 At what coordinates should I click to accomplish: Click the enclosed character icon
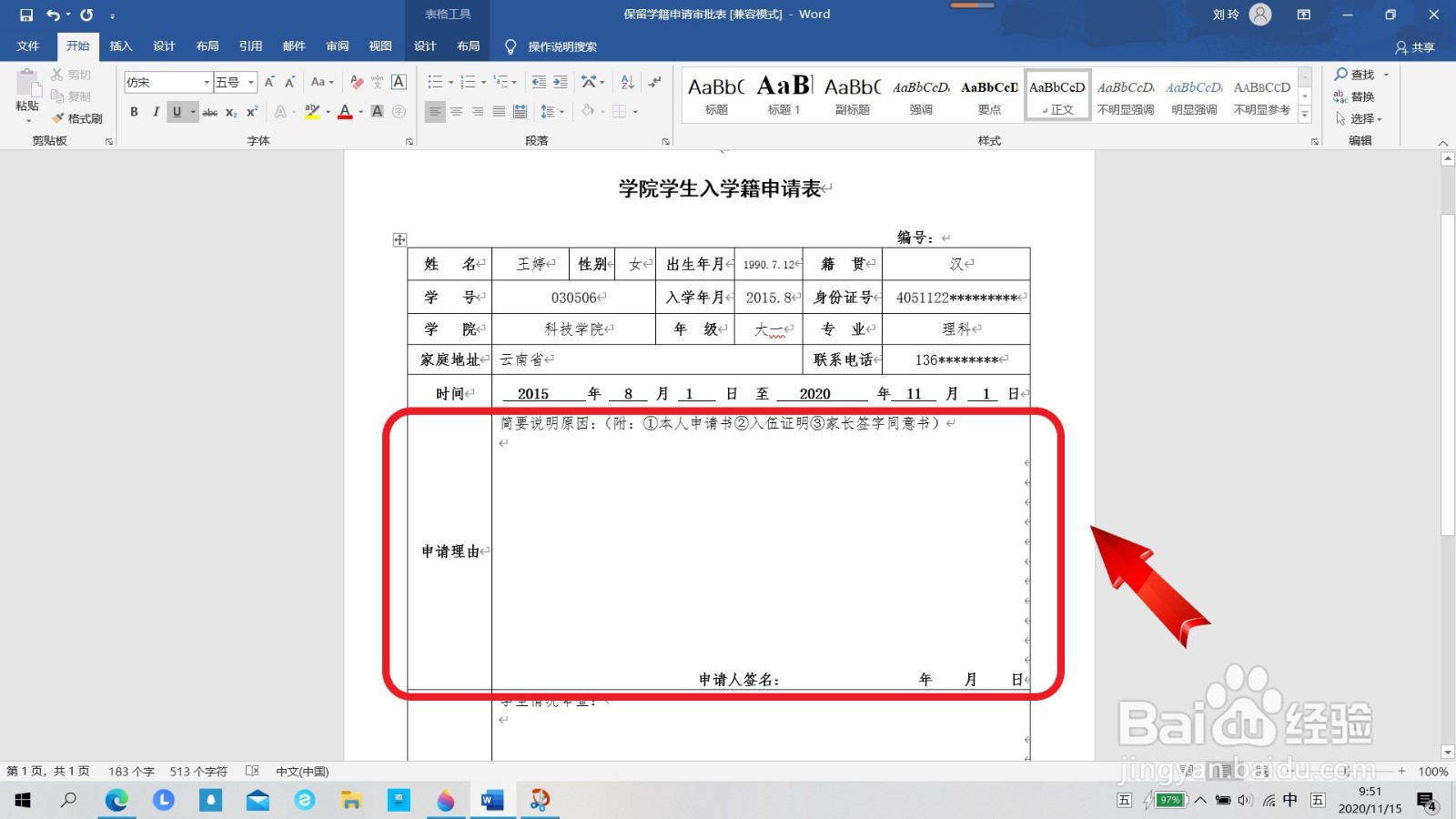(399, 112)
